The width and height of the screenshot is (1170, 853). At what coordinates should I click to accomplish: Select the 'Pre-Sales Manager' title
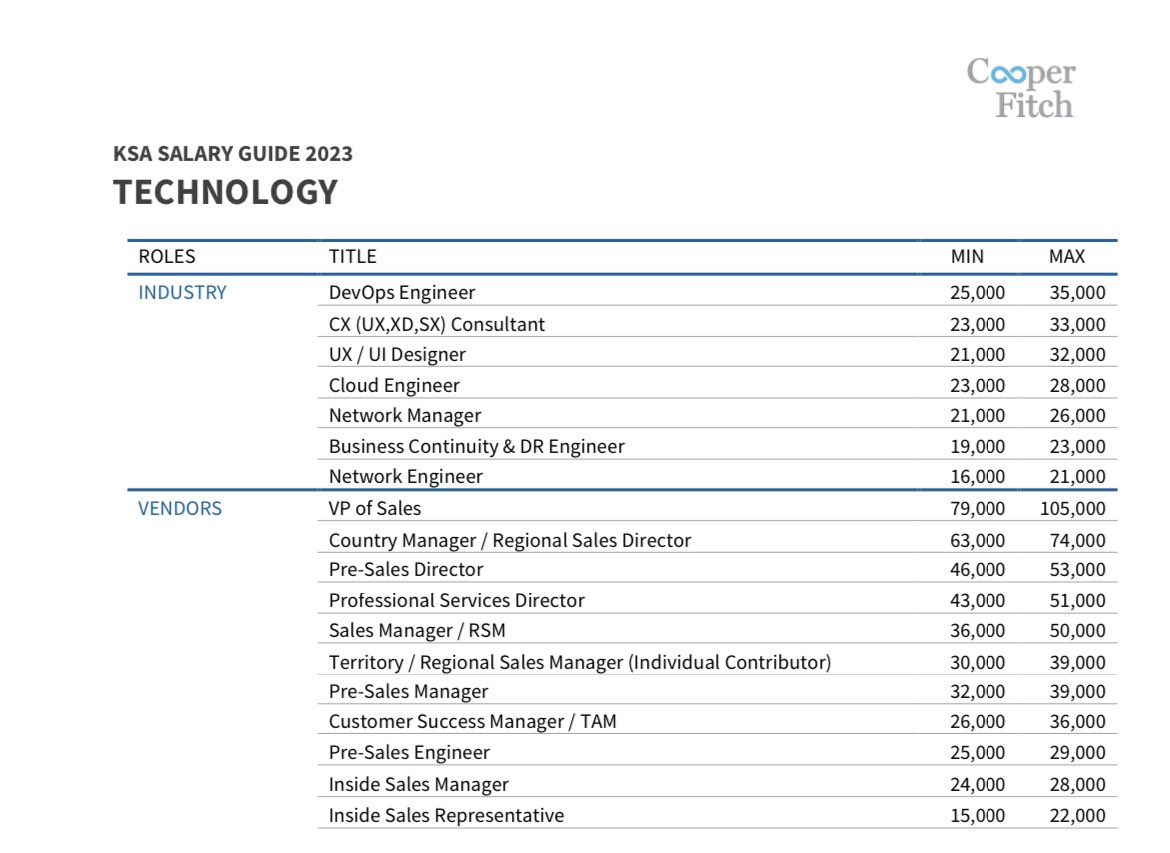409,692
